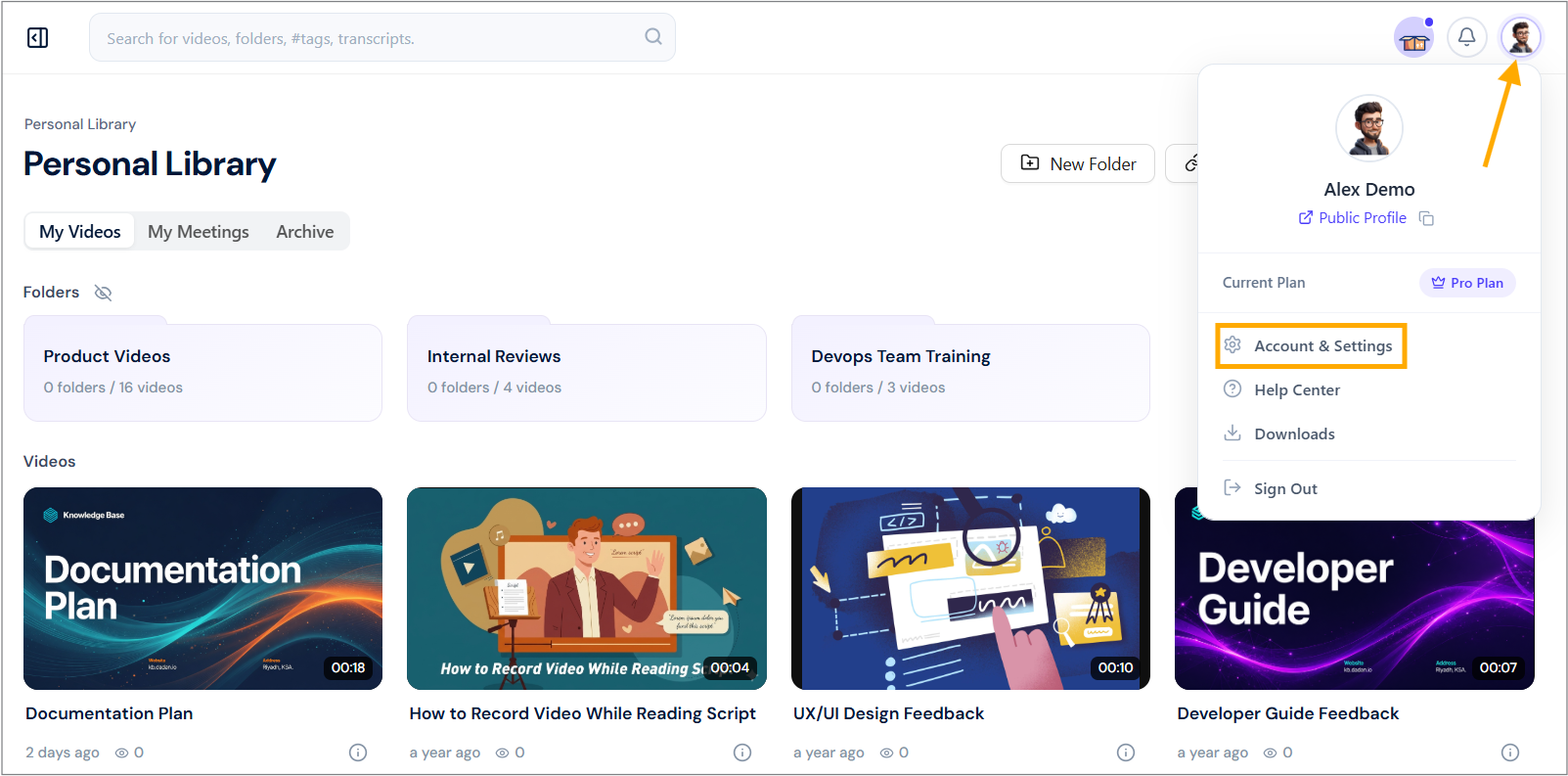
Task: Switch to the My Videos tab
Action: (x=80, y=232)
